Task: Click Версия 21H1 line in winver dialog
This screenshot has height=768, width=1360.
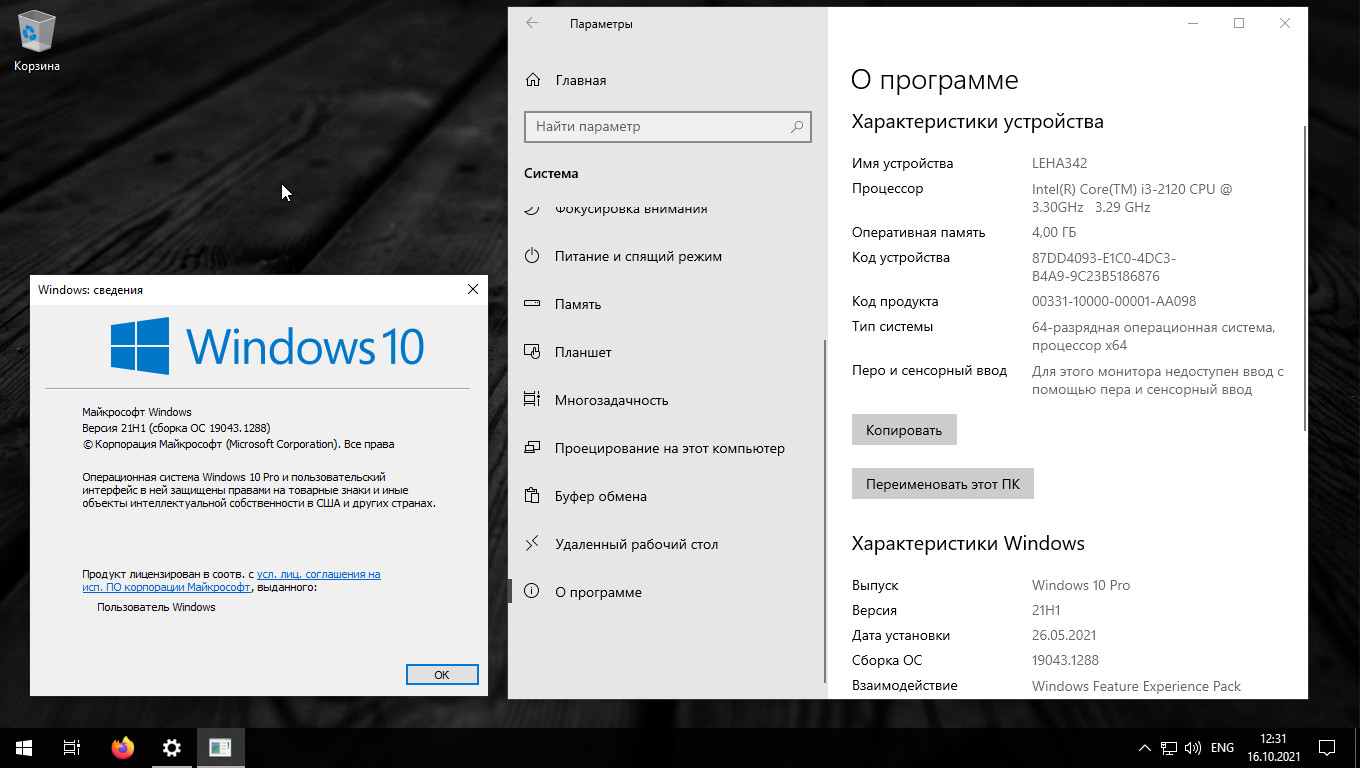Action: [176, 428]
